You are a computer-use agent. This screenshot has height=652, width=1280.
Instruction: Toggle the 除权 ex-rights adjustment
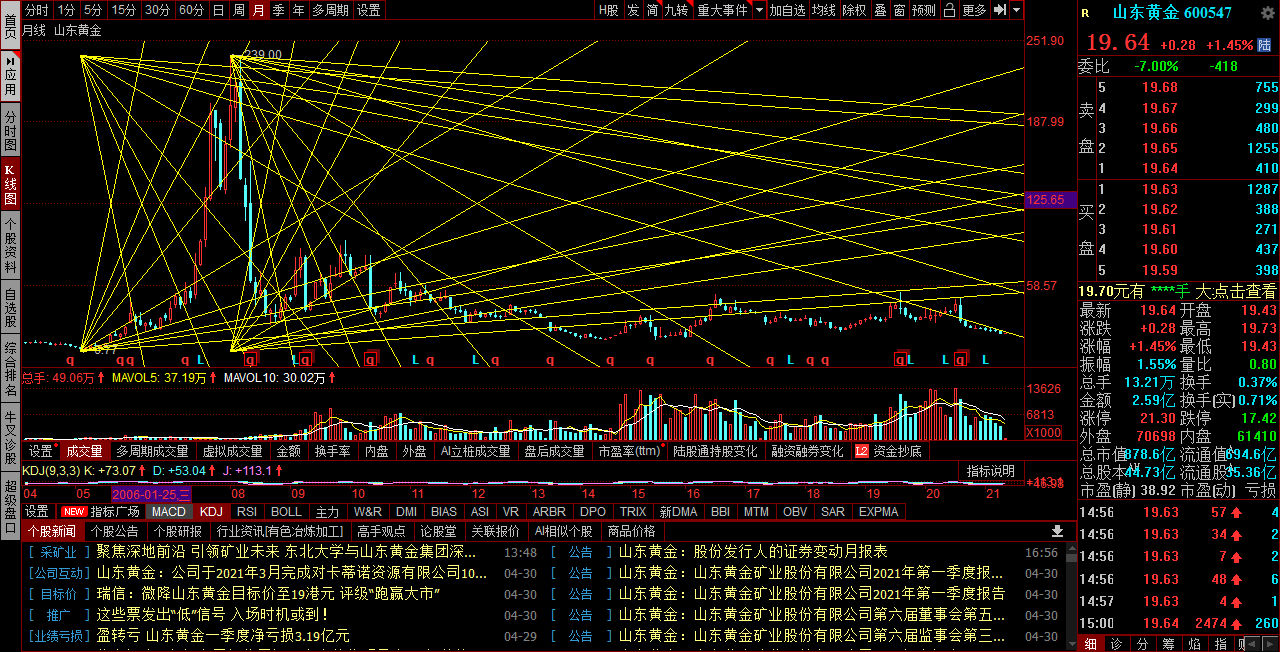coord(854,10)
